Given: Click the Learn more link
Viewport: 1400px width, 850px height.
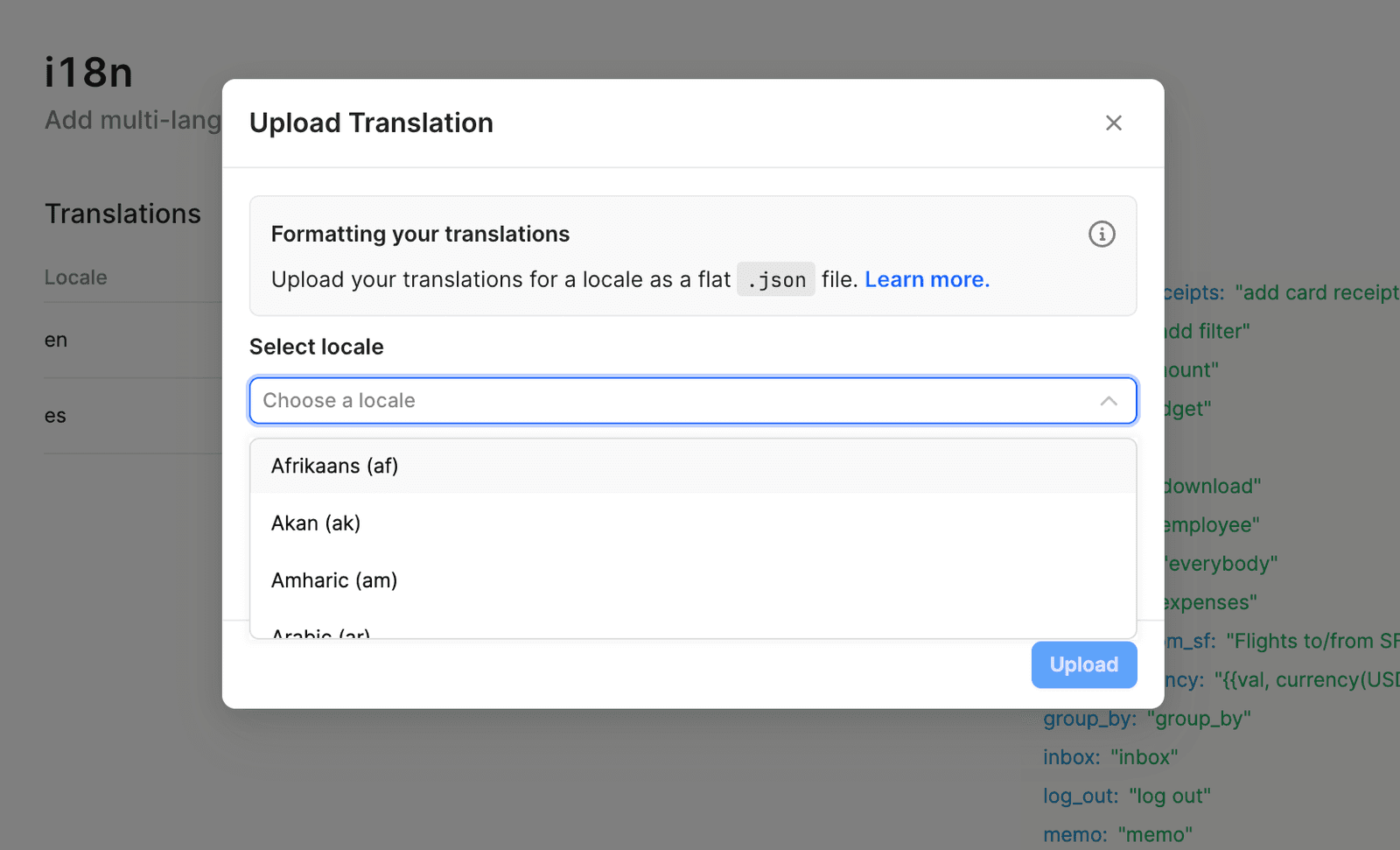Looking at the screenshot, I should tap(927, 278).
